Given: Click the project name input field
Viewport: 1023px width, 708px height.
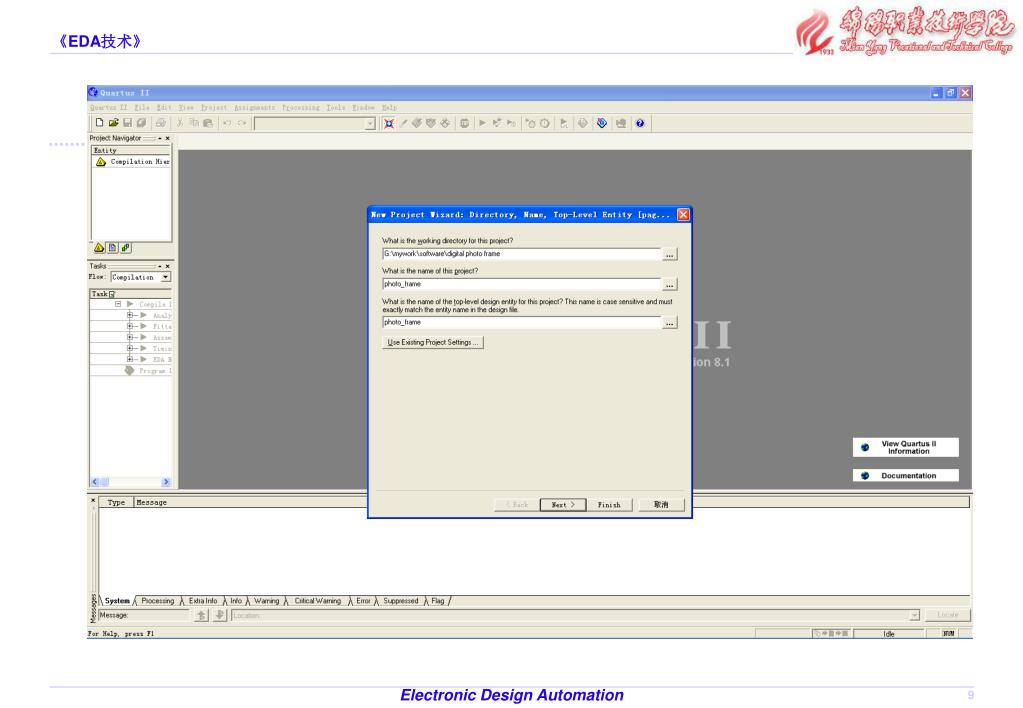Looking at the screenshot, I should point(521,284).
